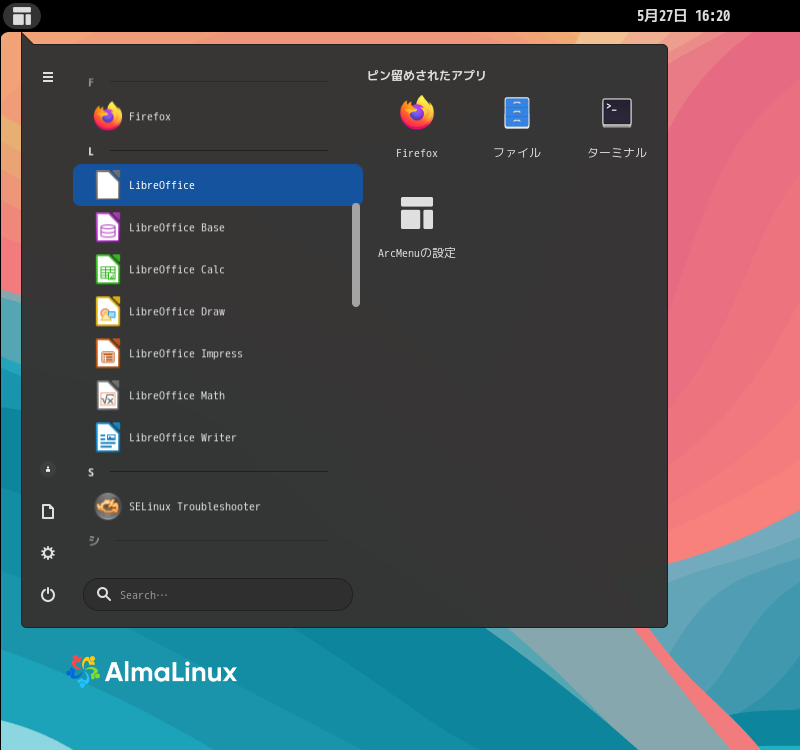Click the user account icon in sidebar

point(48,469)
